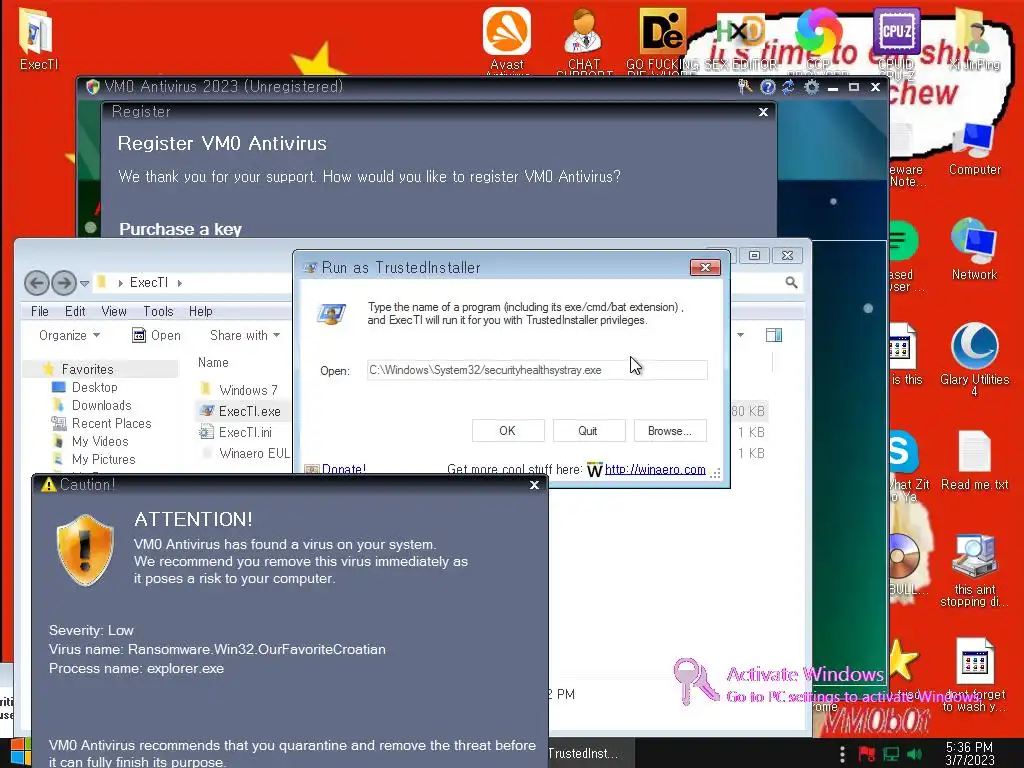
Task: Open the Explorer recent locations dropdown arrow
Action: coord(84,283)
